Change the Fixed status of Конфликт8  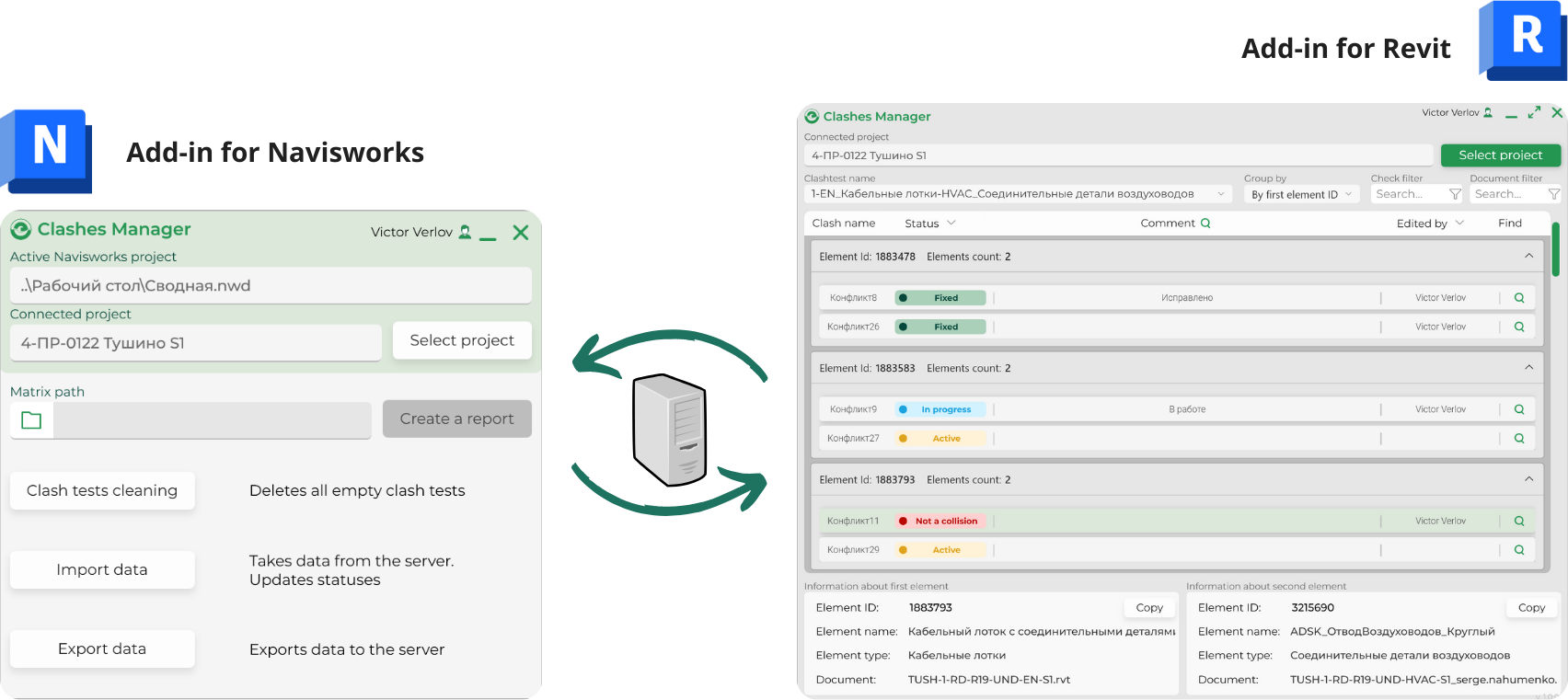(940, 298)
